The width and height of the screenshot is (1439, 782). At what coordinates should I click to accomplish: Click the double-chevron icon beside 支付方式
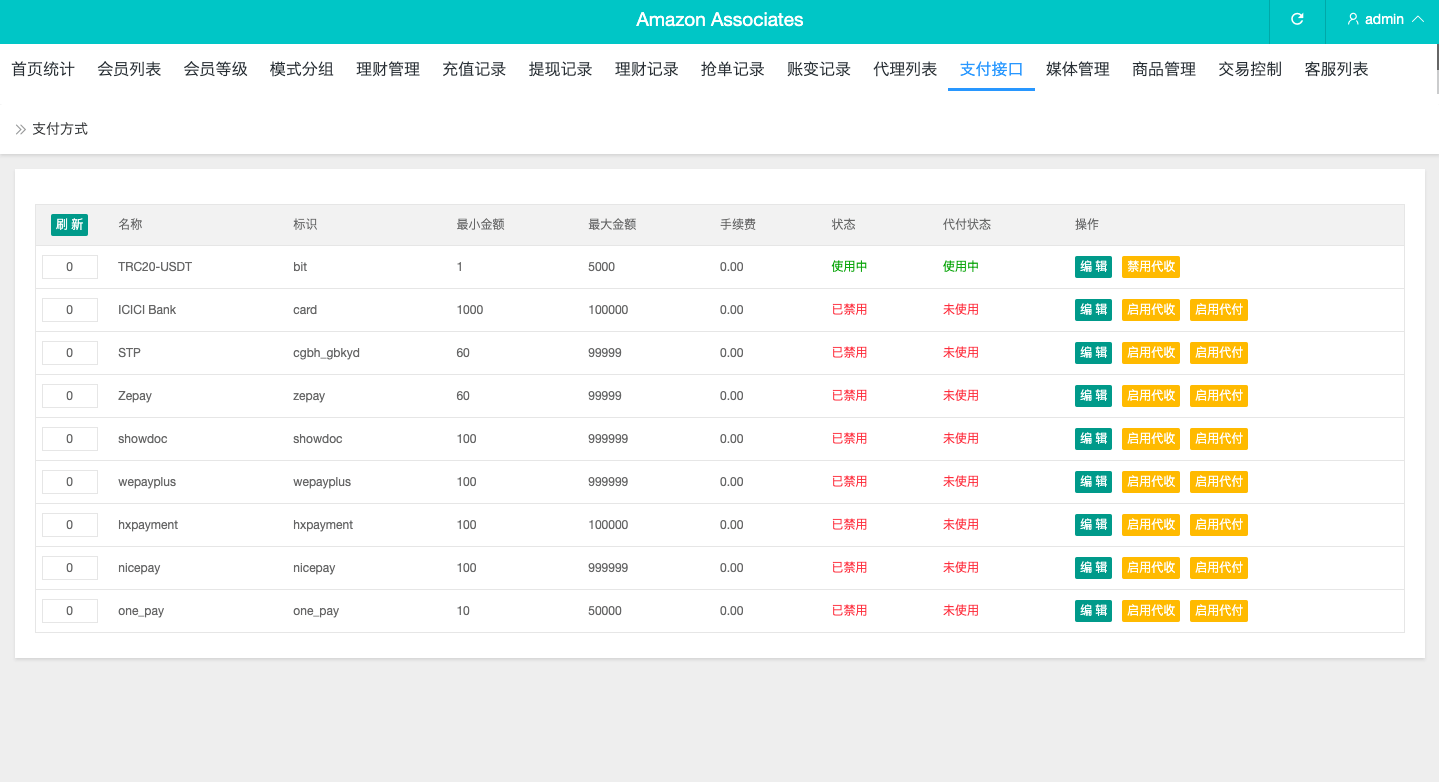[21, 129]
